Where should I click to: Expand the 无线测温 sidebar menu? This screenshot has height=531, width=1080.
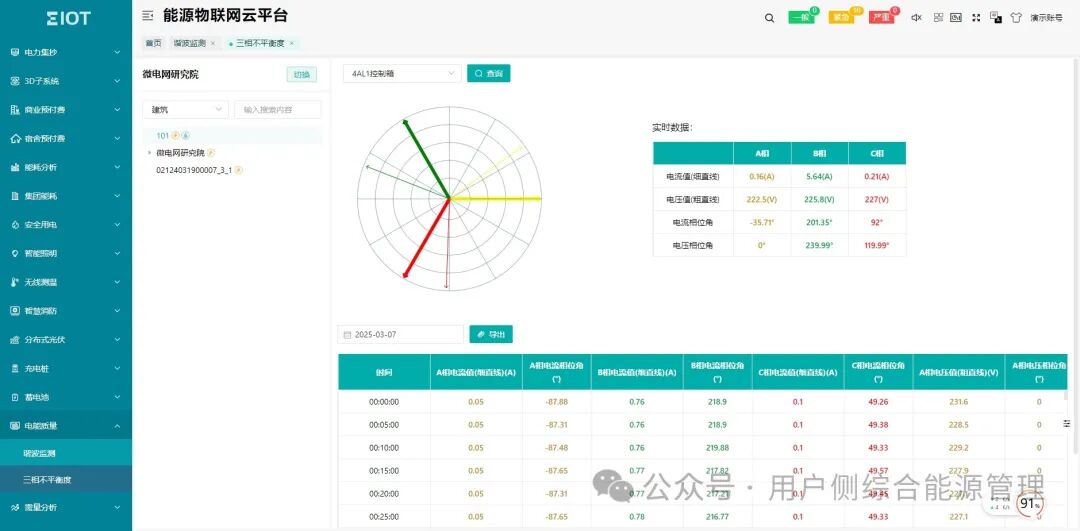click(65, 282)
